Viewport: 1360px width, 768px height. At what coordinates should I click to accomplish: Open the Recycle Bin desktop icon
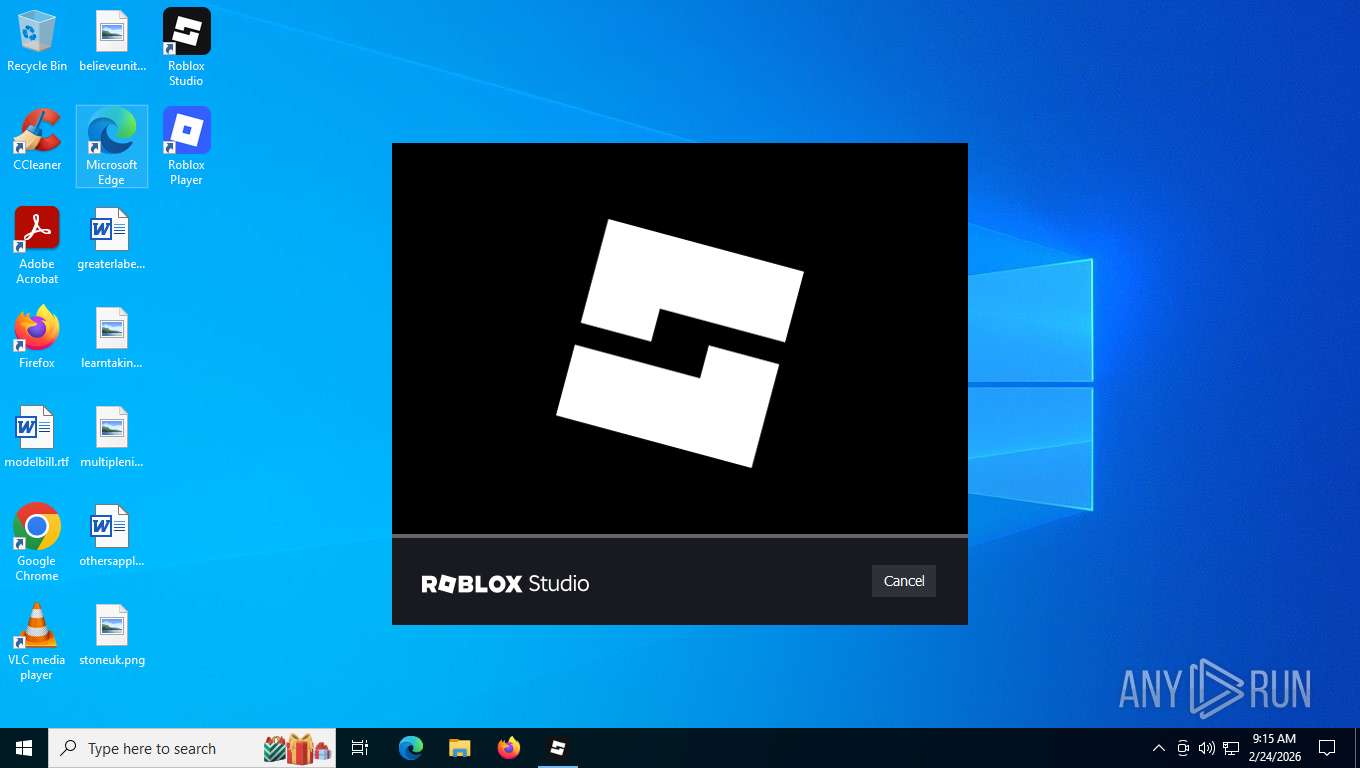click(37, 41)
